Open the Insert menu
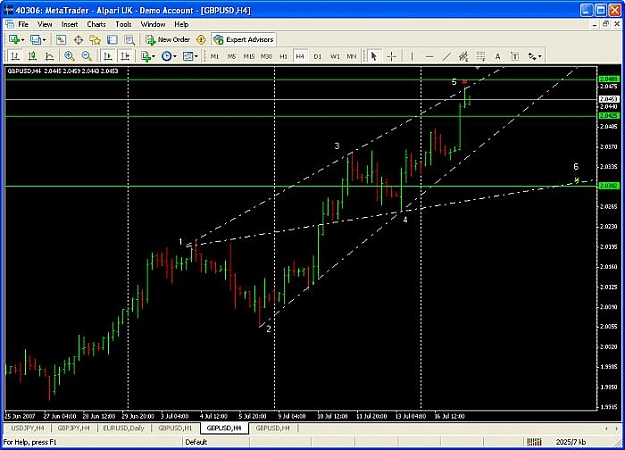 coord(69,24)
